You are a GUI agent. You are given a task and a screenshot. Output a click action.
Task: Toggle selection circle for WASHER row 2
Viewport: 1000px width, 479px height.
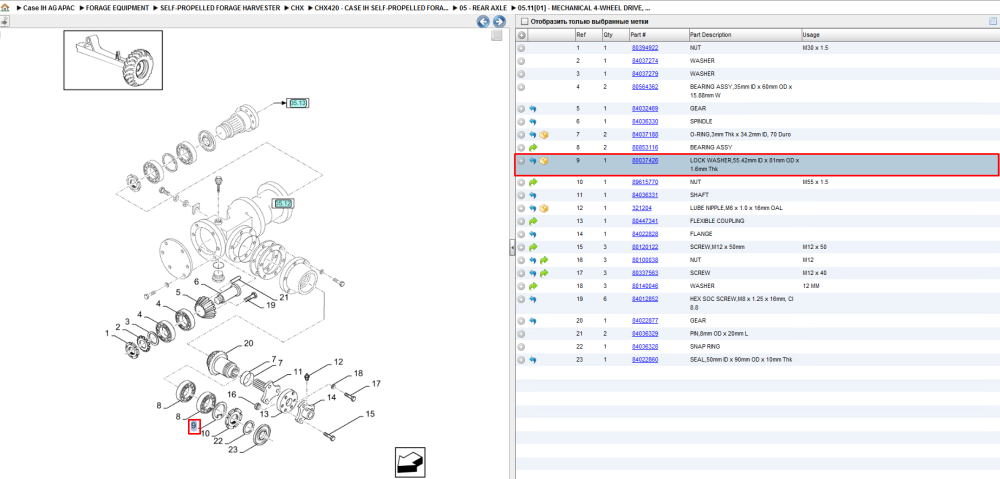(x=521, y=61)
